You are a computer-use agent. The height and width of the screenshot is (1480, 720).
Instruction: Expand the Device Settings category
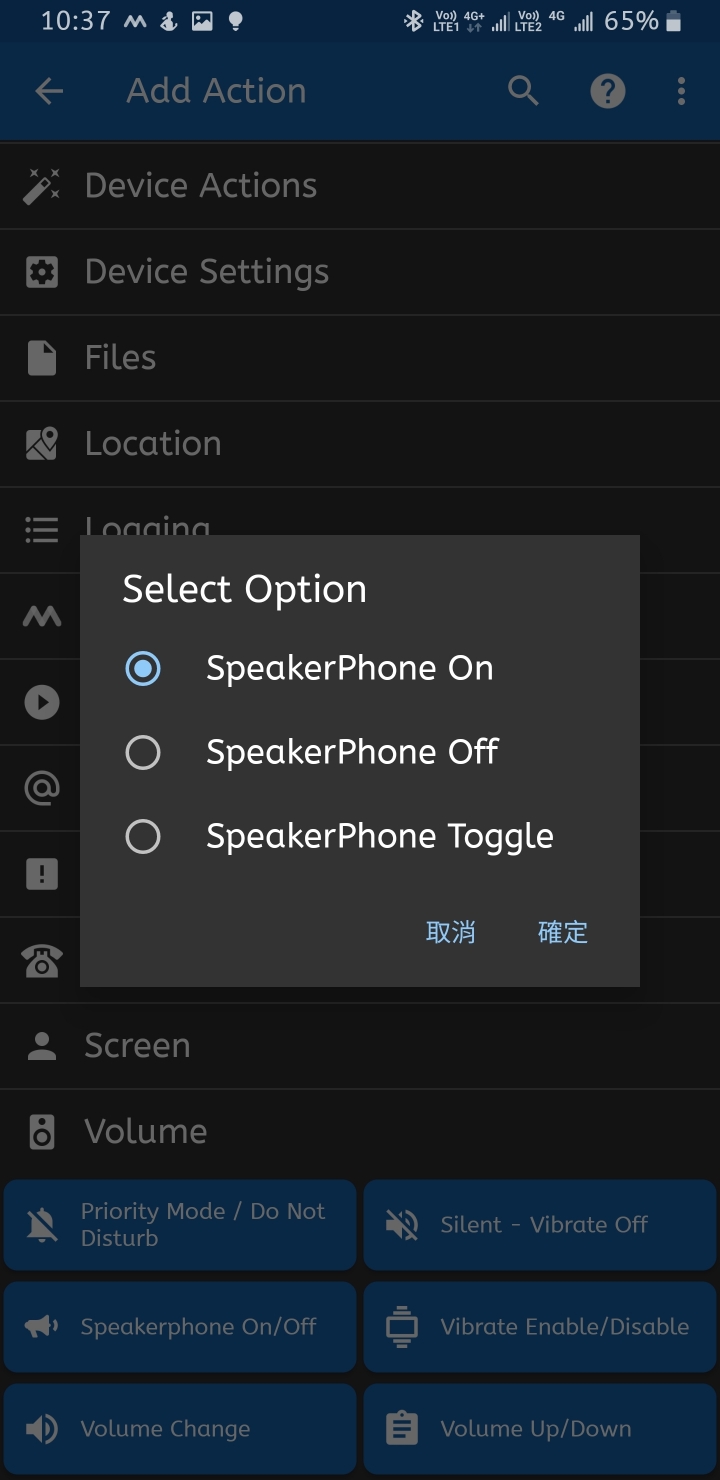coord(206,272)
